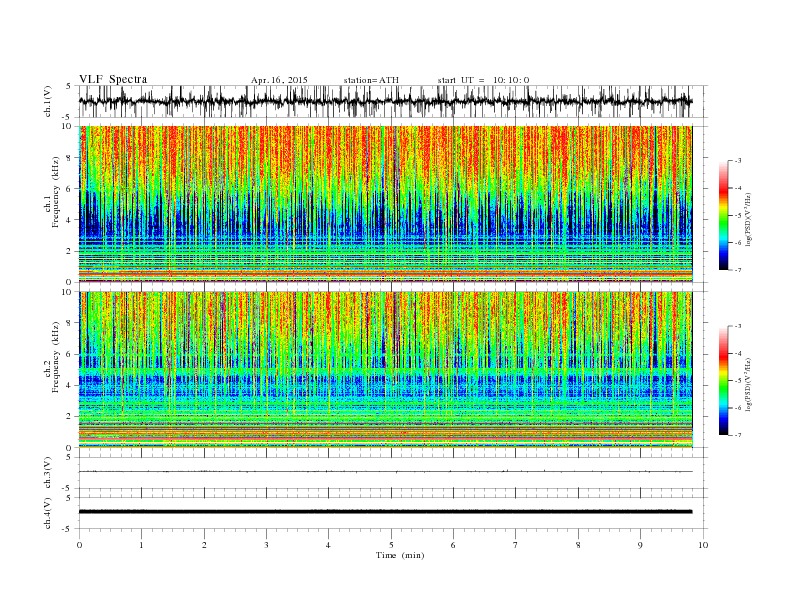Click the '2' minute tick label
Viewport: 792px width, 612px height.
pos(204,545)
